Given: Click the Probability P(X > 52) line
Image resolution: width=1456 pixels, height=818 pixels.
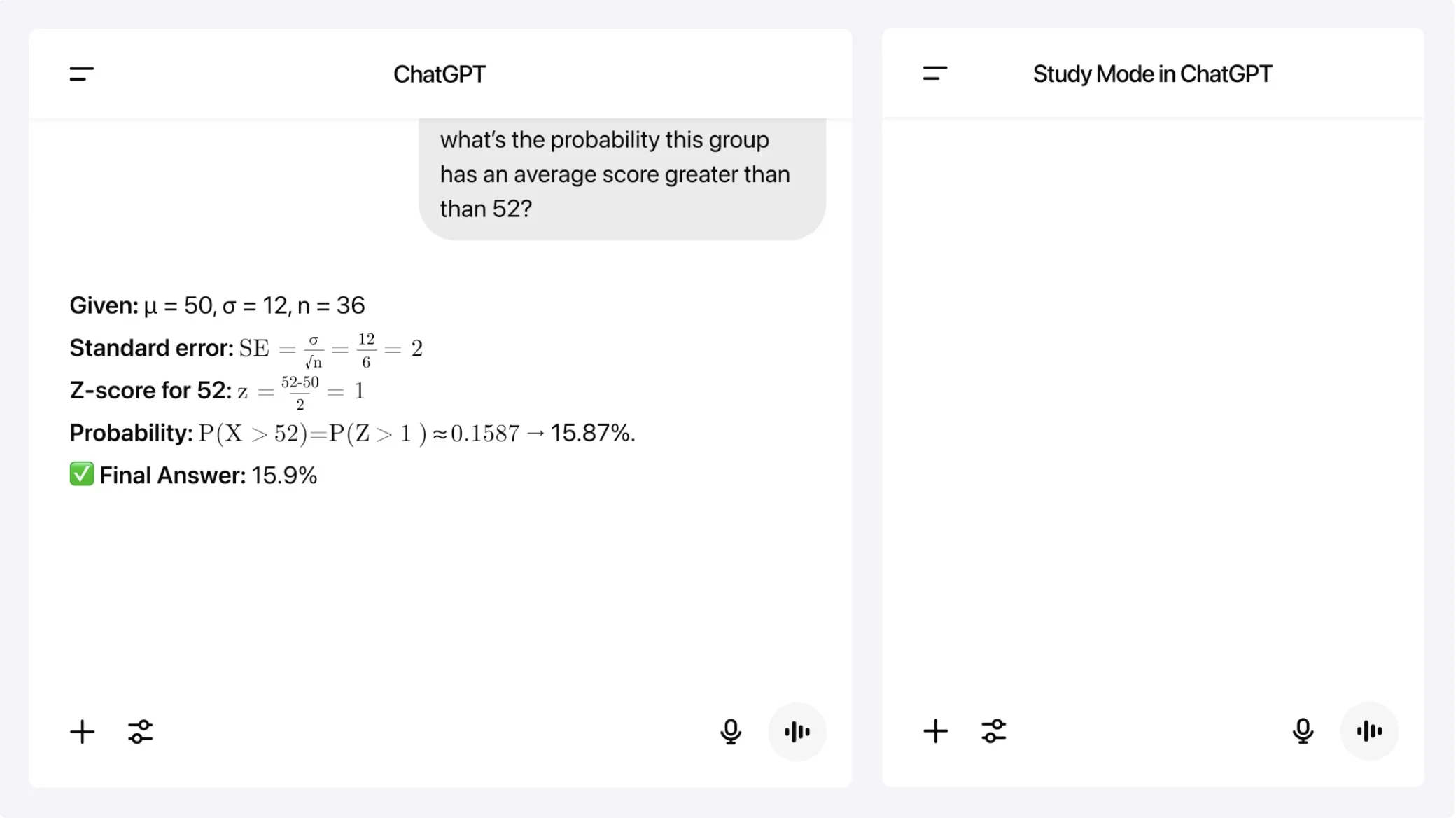Looking at the screenshot, I should 352,434.
